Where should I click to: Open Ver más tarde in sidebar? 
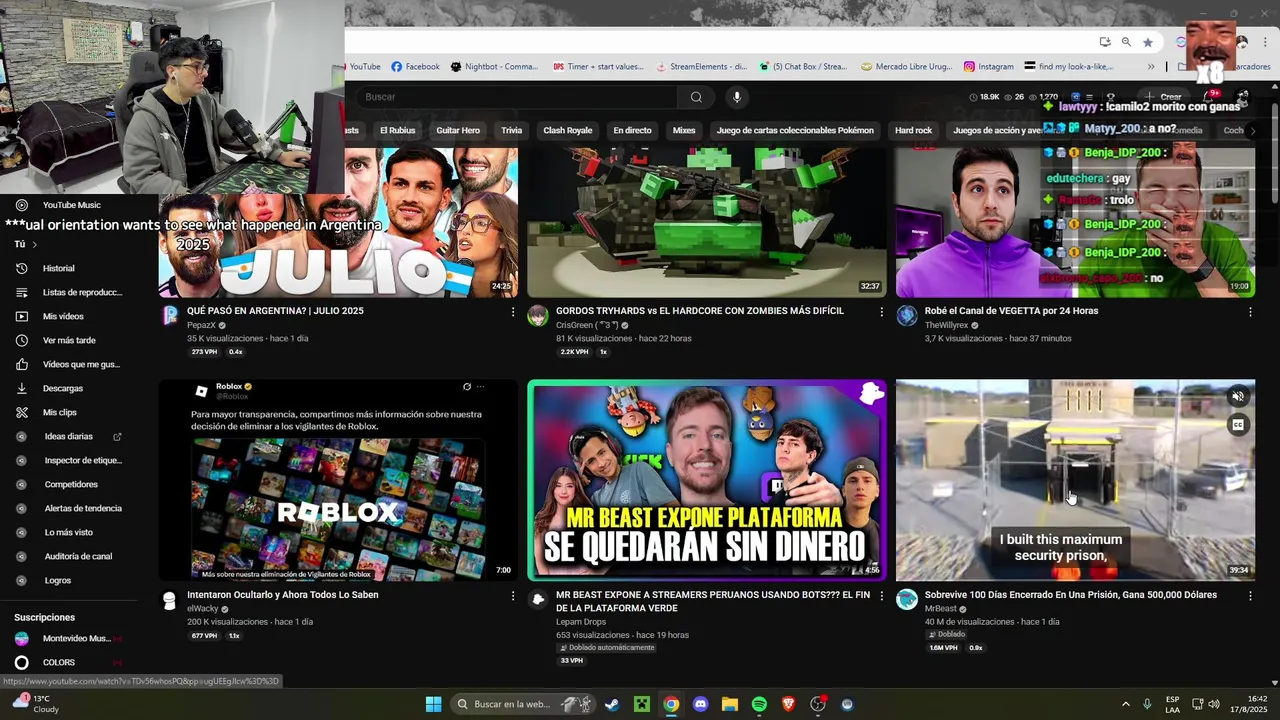pyautogui.click(x=69, y=340)
